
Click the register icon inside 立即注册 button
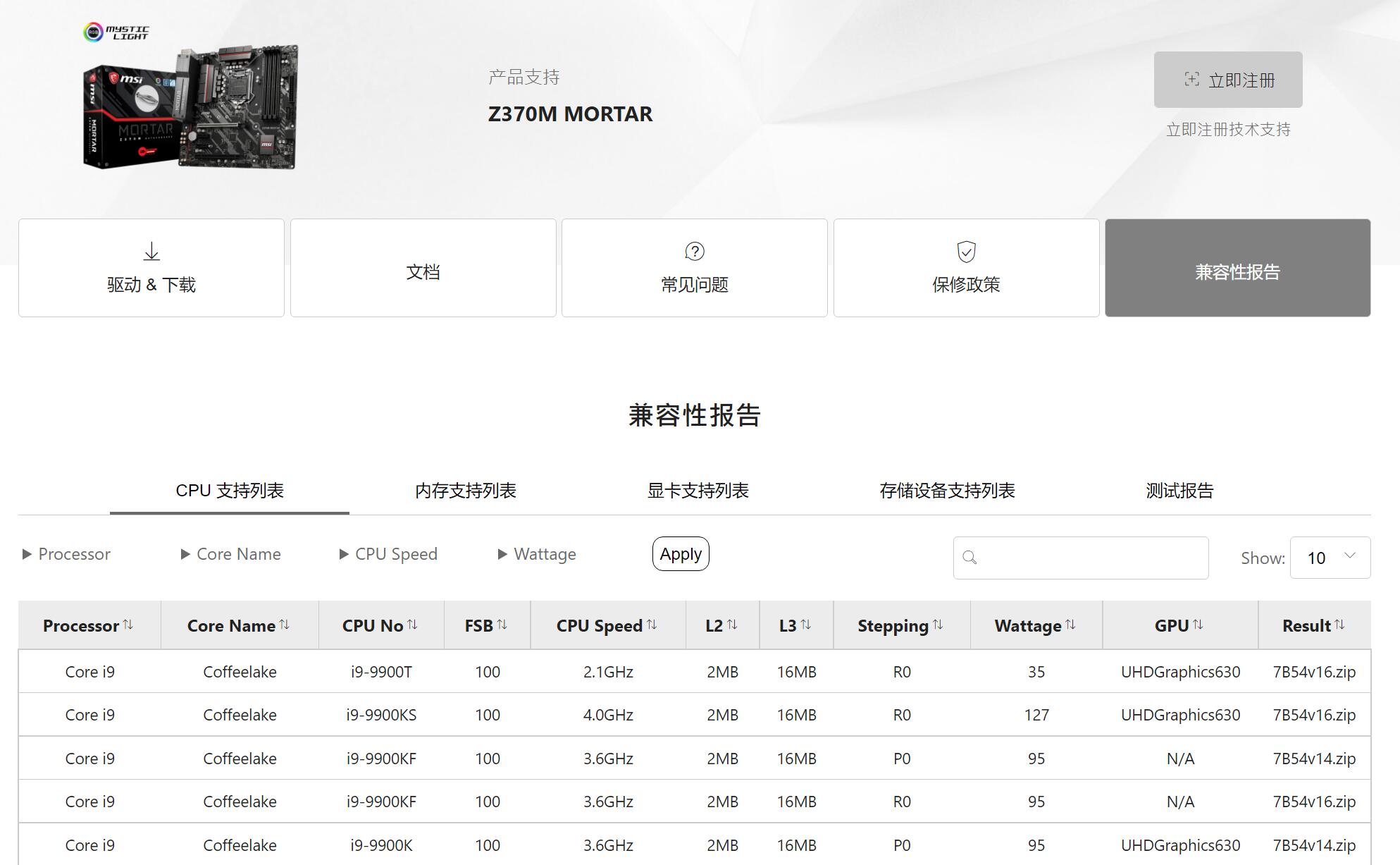[x=1191, y=80]
